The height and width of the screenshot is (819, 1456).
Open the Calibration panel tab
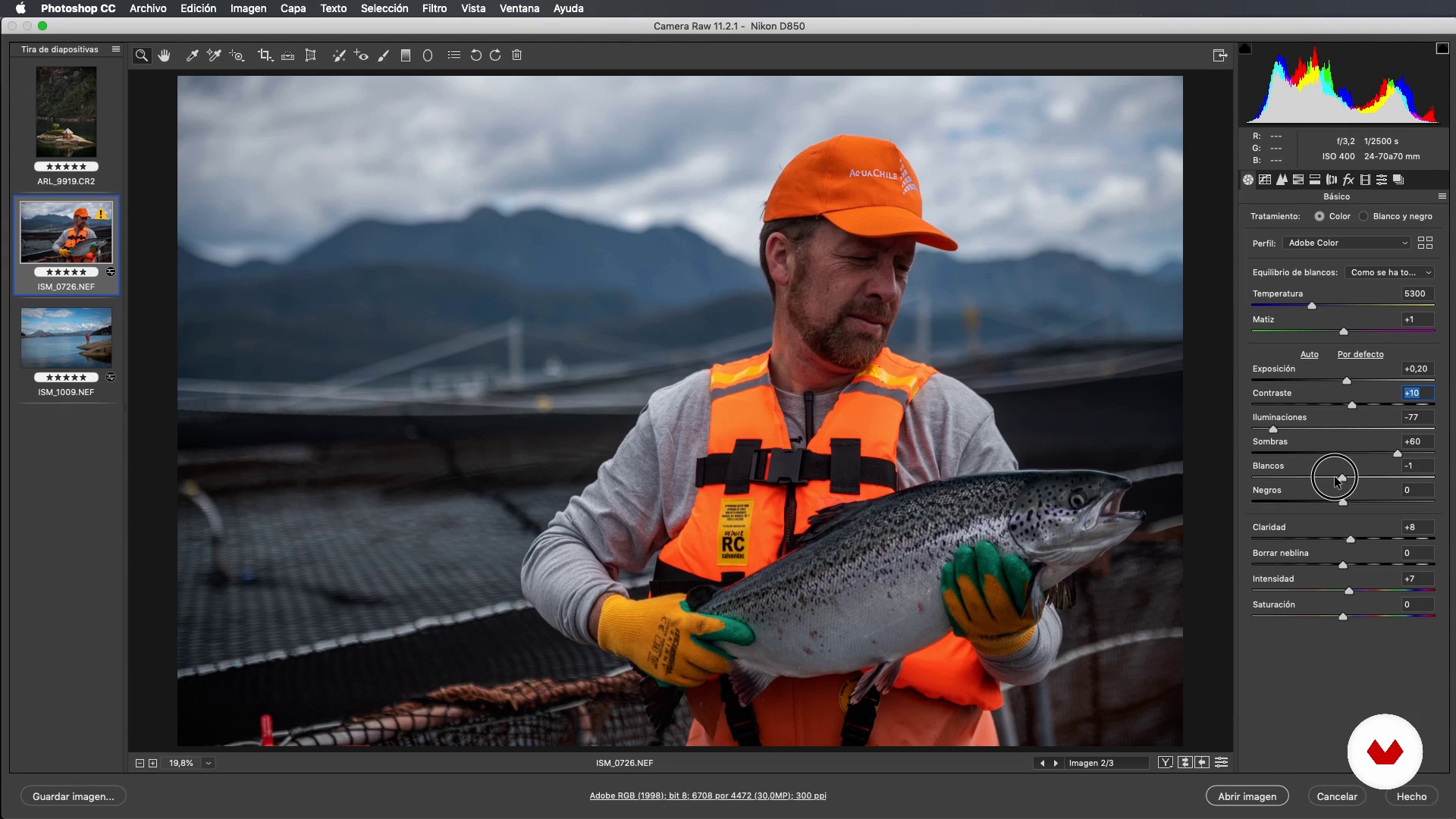(1365, 180)
